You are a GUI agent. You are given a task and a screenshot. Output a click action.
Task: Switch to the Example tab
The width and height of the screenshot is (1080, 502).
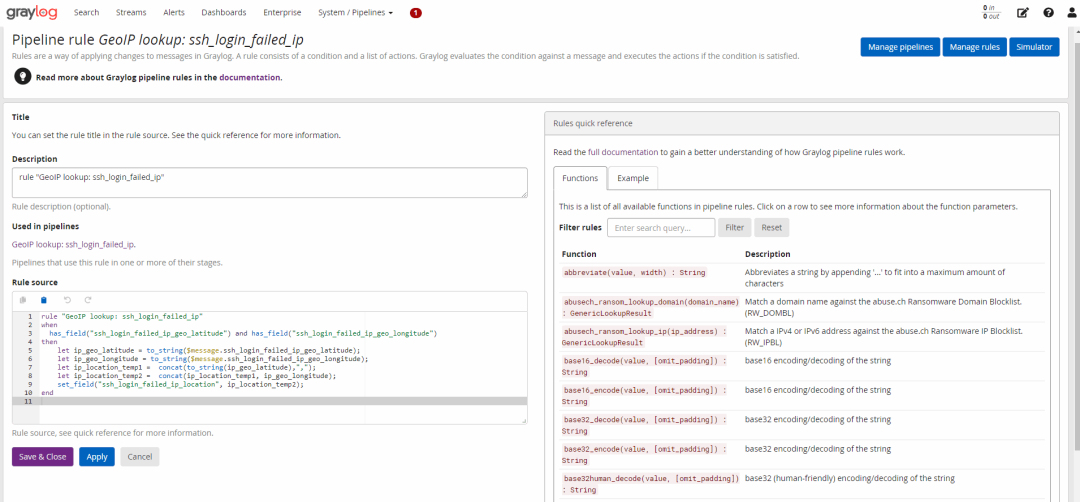[632, 178]
